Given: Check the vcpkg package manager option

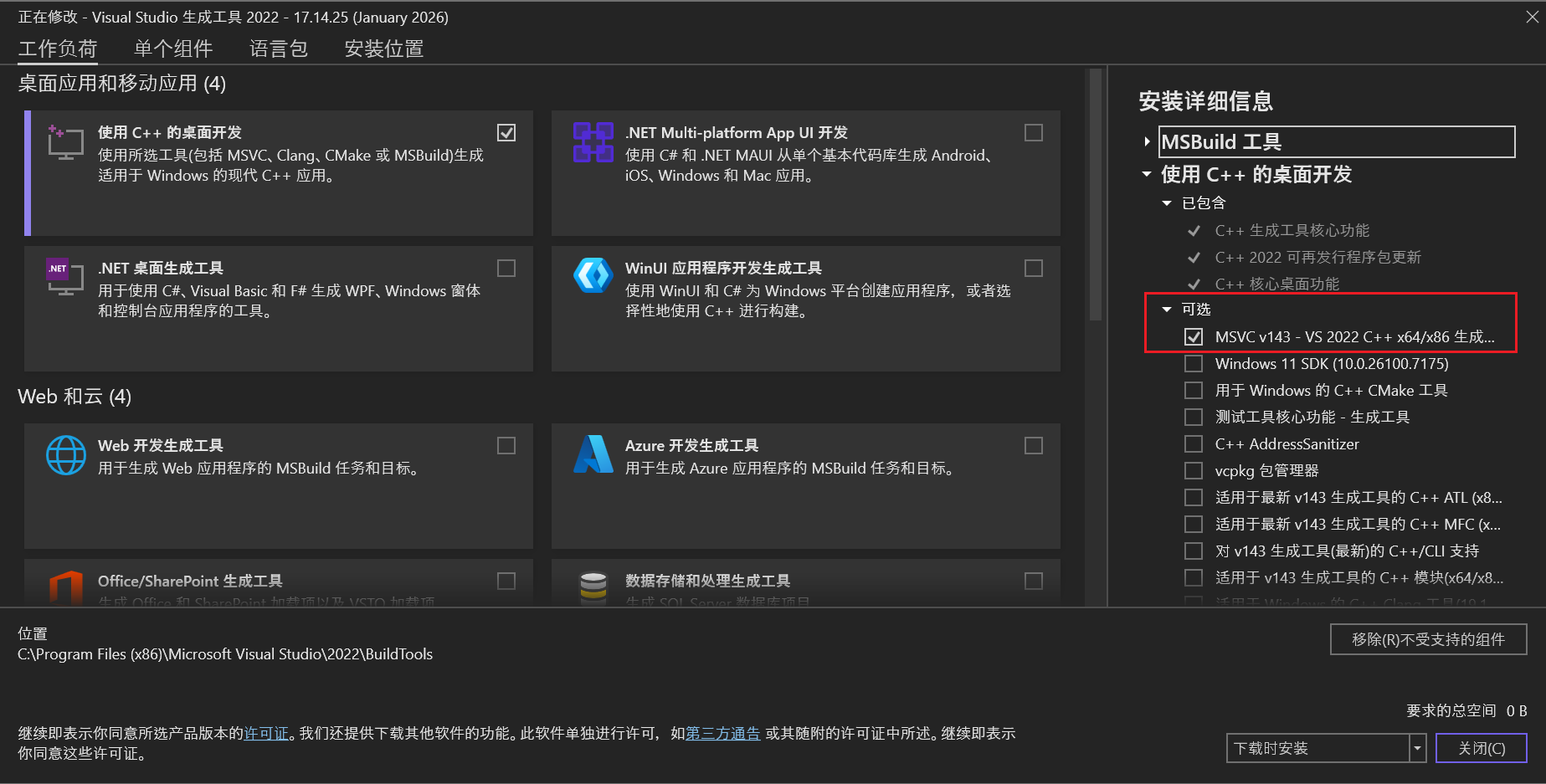Looking at the screenshot, I should click(1194, 471).
